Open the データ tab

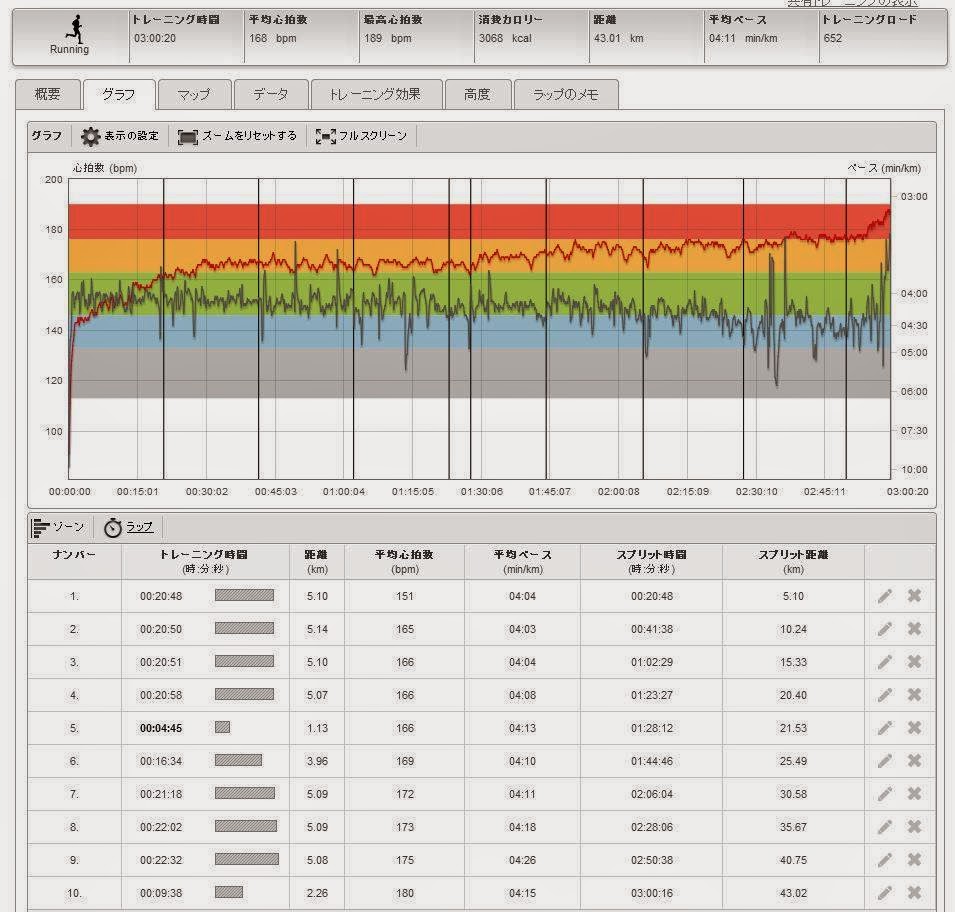click(271, 94)
